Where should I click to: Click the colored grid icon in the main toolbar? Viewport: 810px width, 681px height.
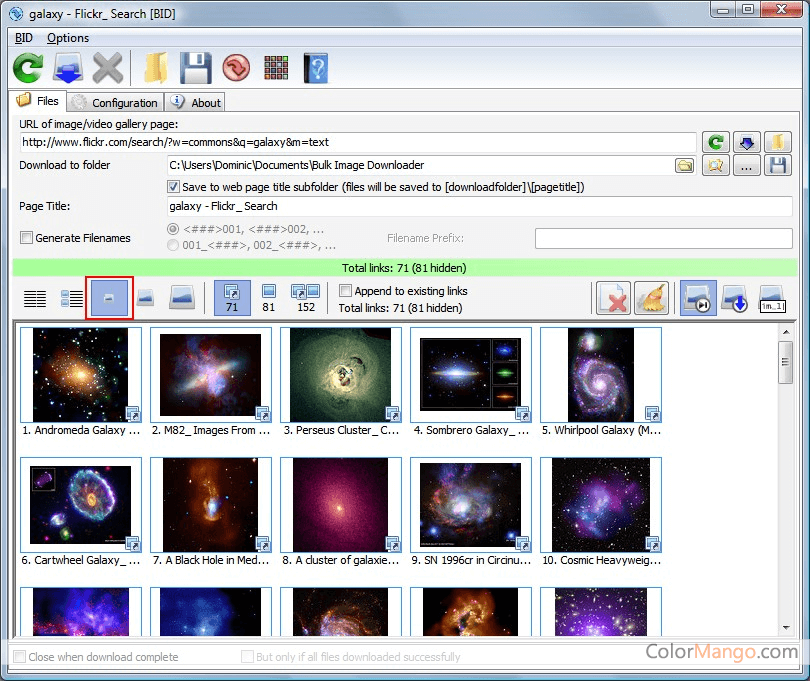coord(276,68)
